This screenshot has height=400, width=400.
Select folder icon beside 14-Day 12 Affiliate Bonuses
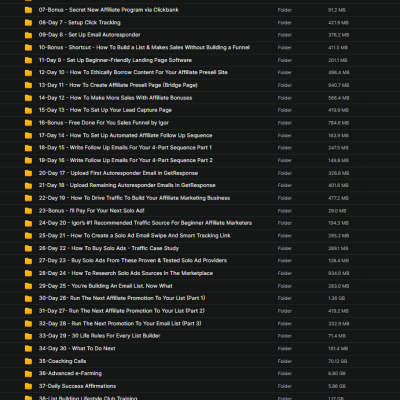[29, 98]
